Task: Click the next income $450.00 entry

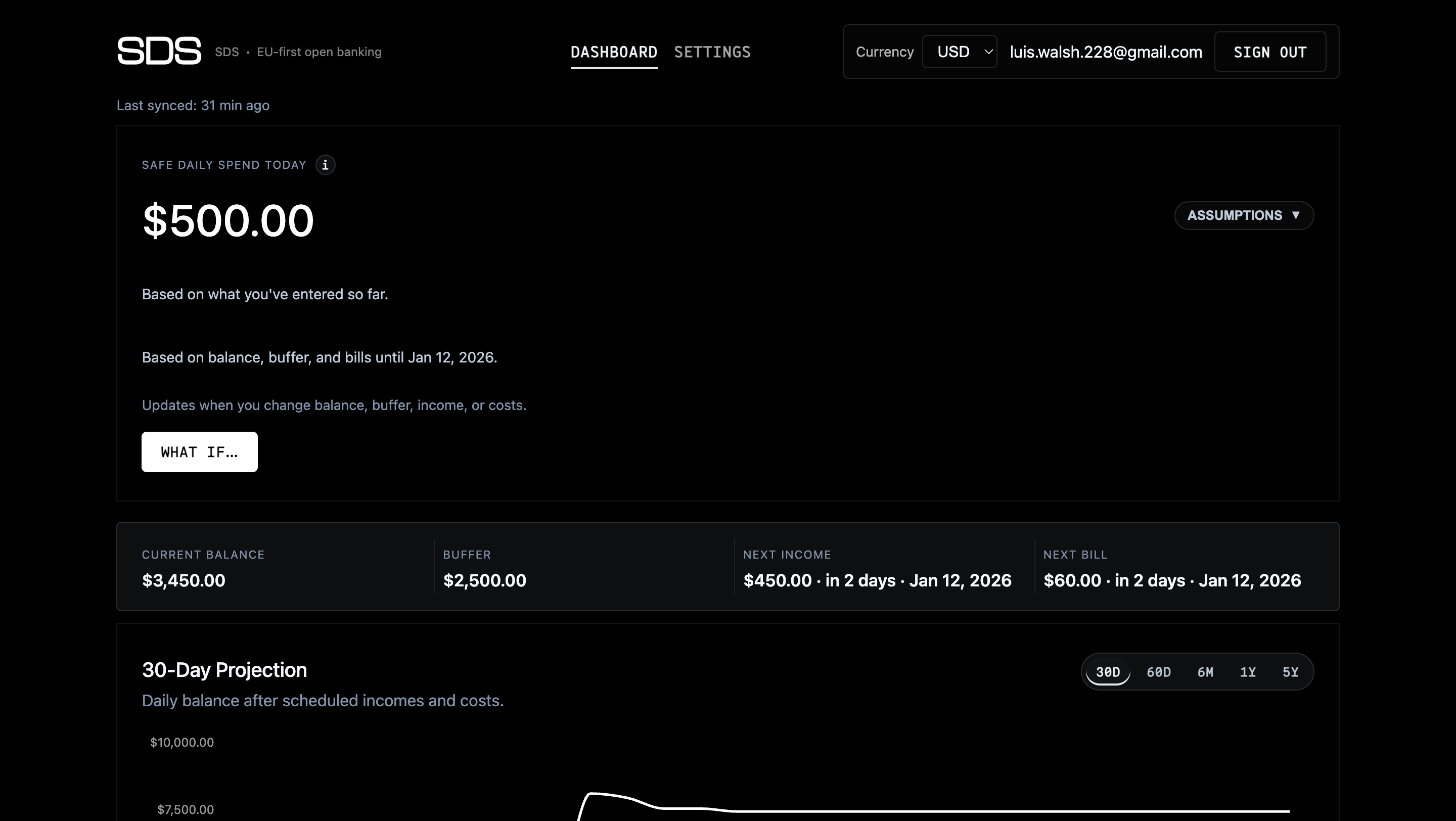Action: tap(877, 580)
